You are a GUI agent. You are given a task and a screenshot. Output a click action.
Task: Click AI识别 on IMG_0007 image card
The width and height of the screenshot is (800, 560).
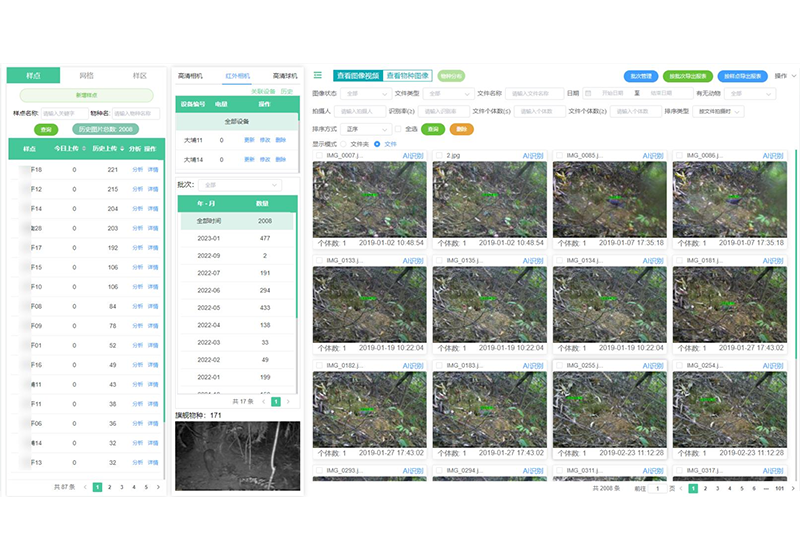pyautogui.click(x=412, y=156)
